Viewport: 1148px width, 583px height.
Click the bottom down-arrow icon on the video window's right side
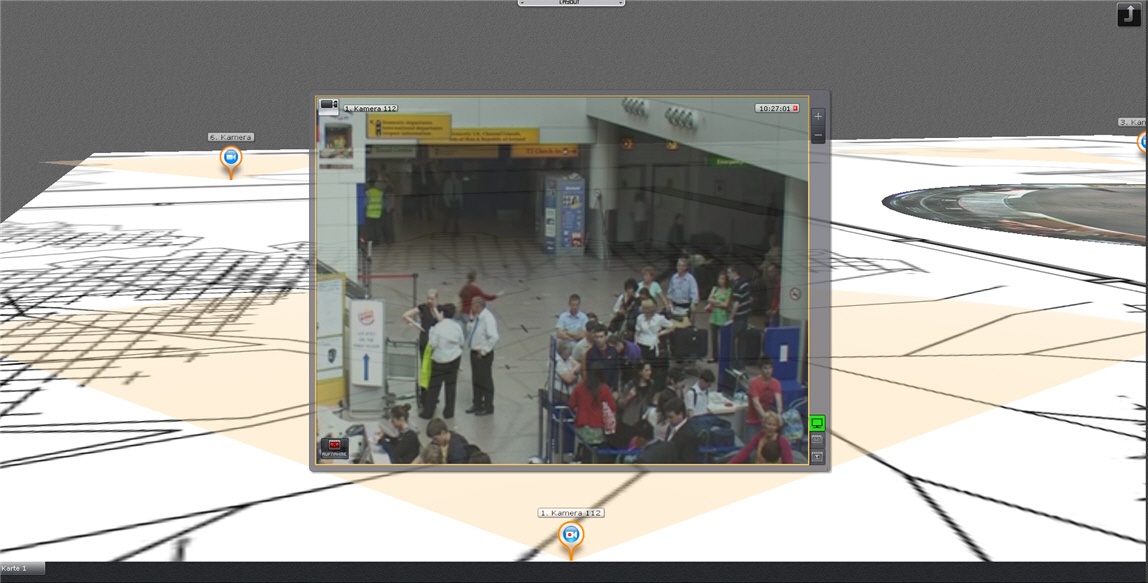click(817, 457)
